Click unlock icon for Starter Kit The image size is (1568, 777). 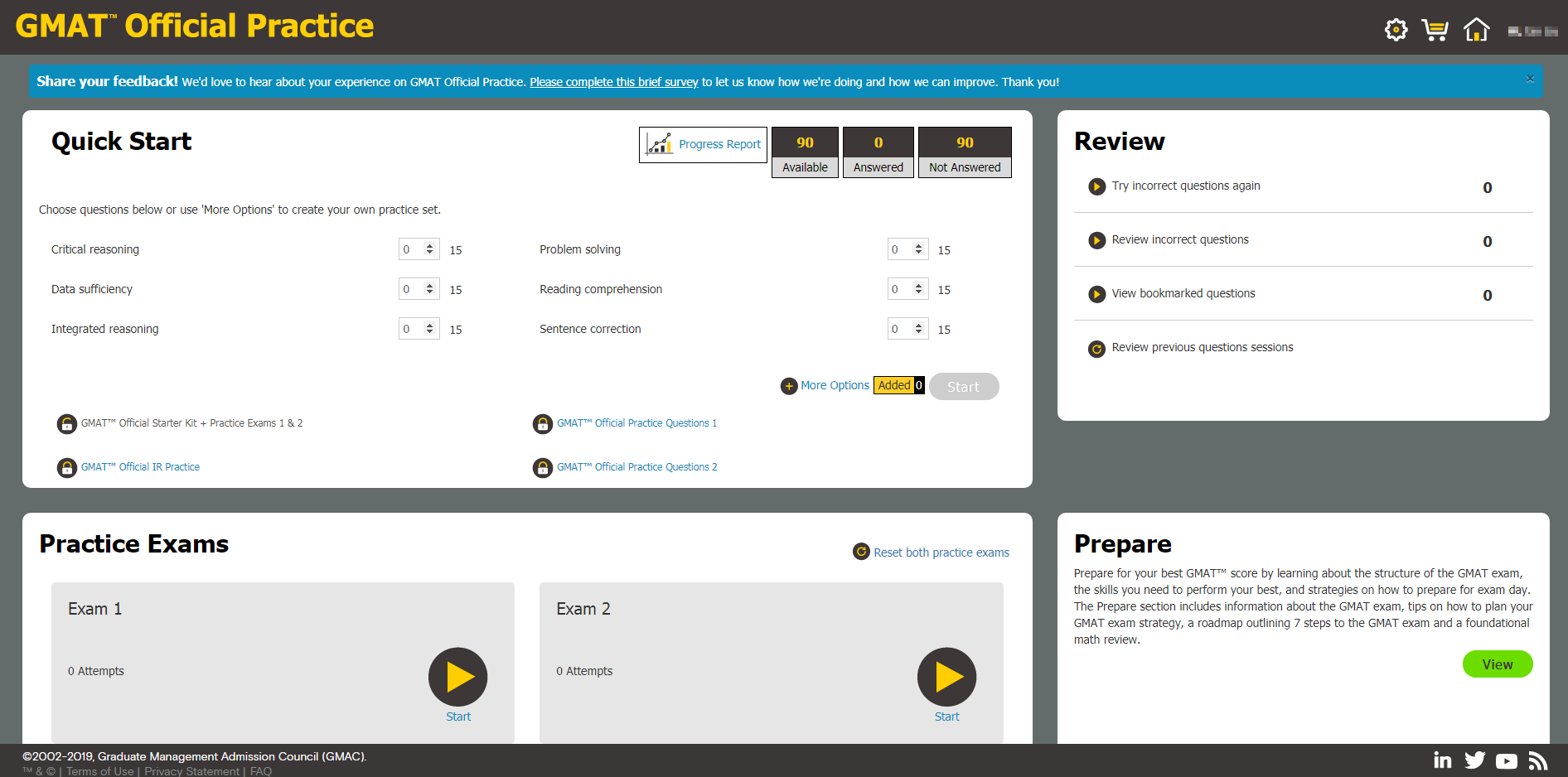(x=67, y=424)
